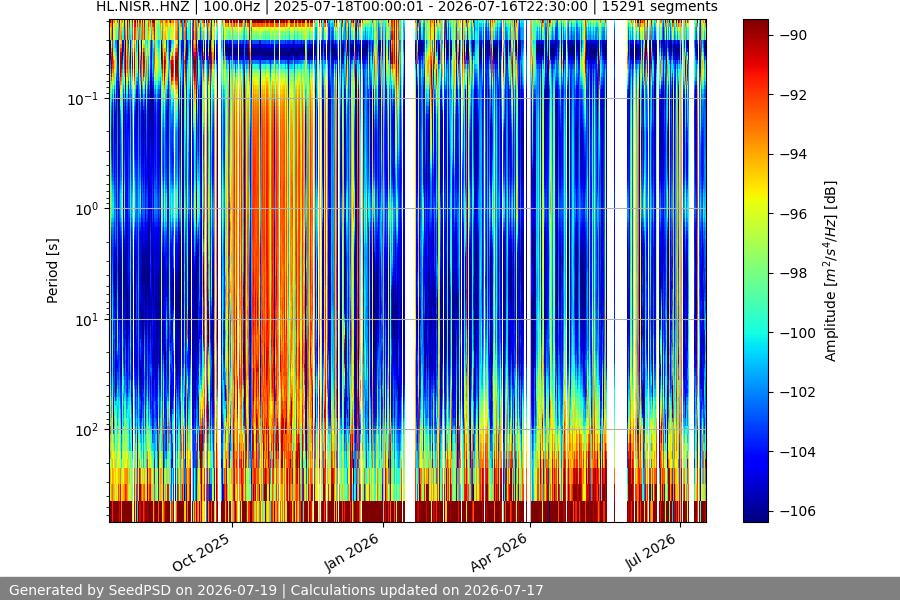Click the amplitude colorbar gradient
Screen dimensions: 900x600
[755, 271]
